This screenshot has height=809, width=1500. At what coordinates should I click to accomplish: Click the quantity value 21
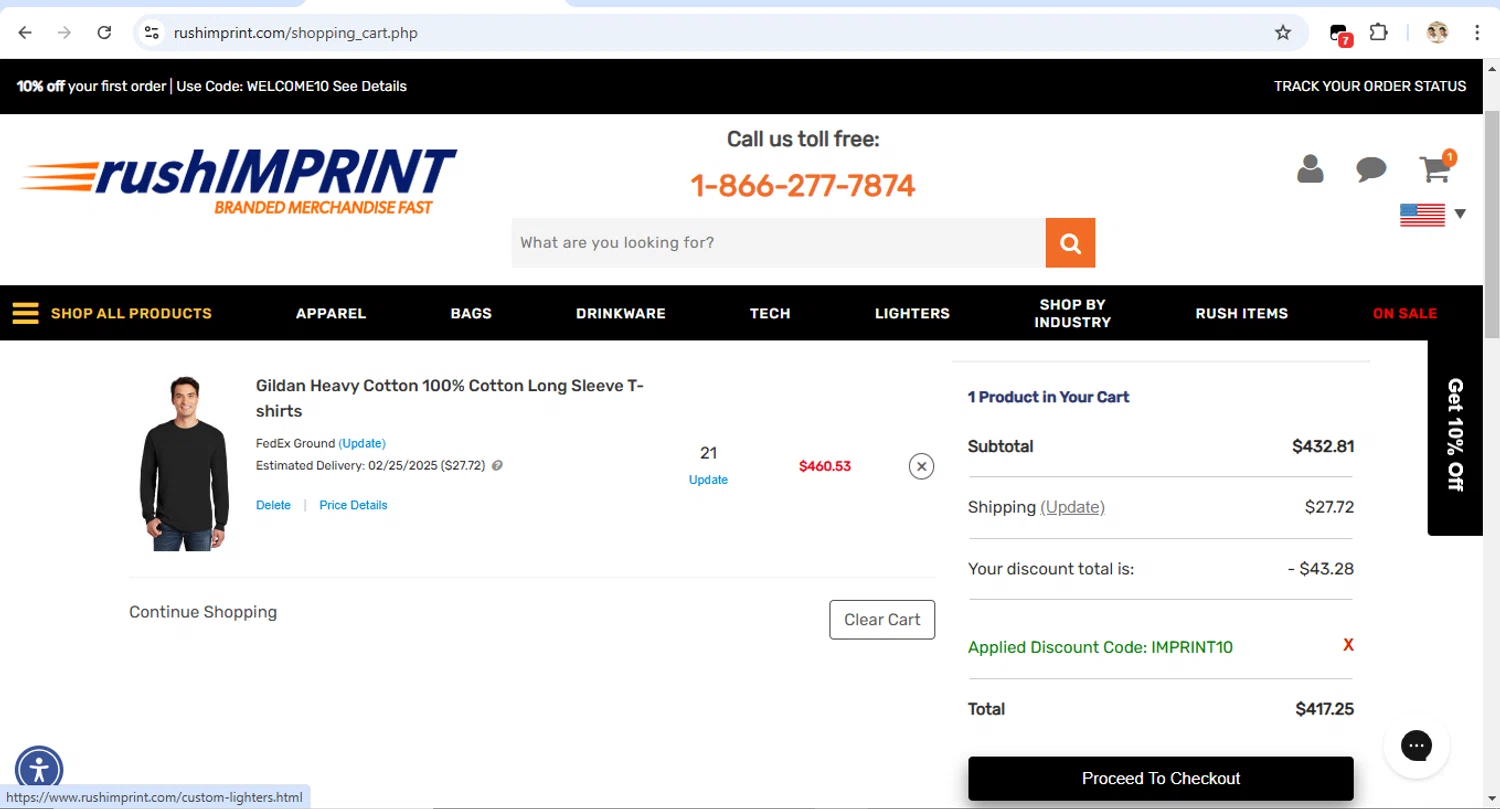pos(708,453)
